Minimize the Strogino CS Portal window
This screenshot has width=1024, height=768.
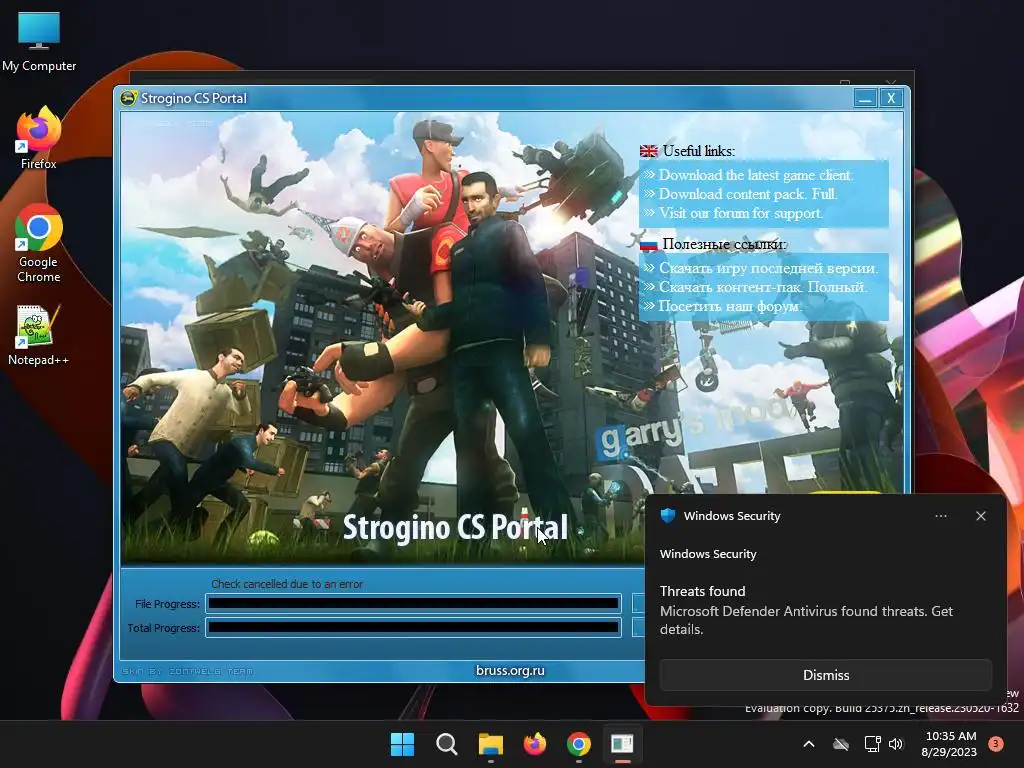pos(865,99)
